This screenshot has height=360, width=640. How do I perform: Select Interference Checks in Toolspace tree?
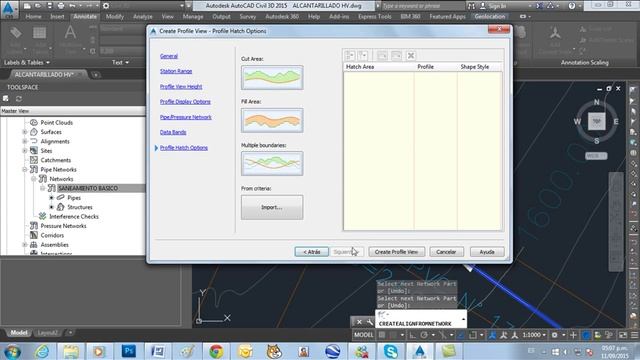pyautogui.click(x=74, y=216)
